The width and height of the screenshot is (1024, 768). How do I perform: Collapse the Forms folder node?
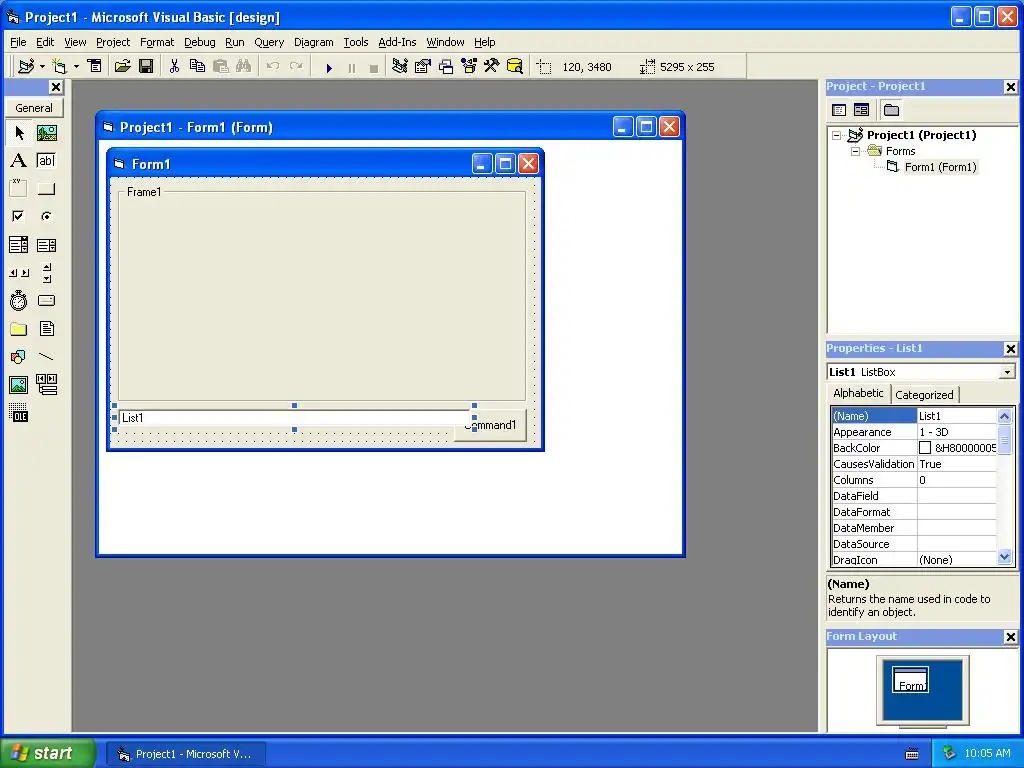855,151
